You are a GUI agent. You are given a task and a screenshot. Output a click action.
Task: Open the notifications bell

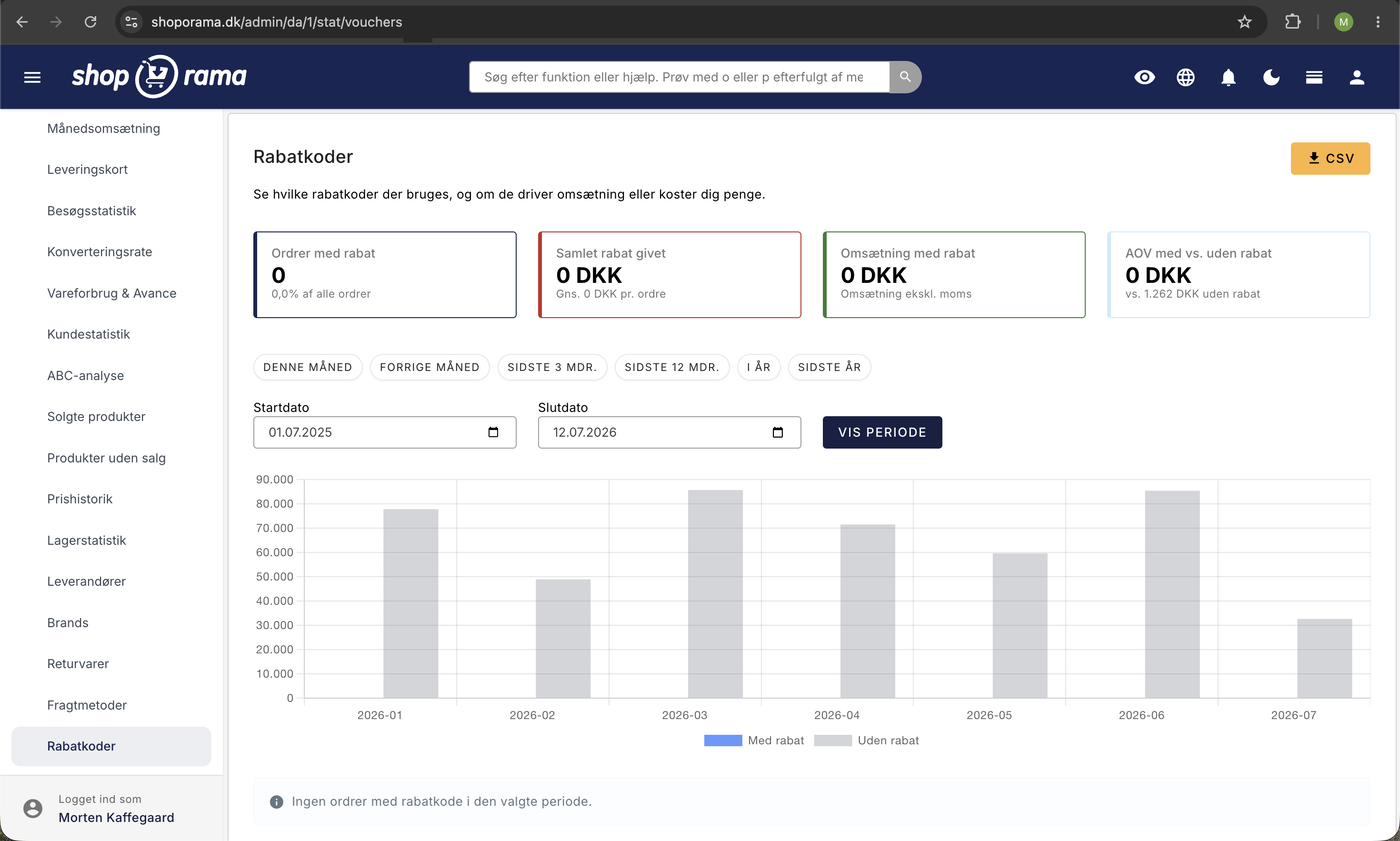[1229, 77]
